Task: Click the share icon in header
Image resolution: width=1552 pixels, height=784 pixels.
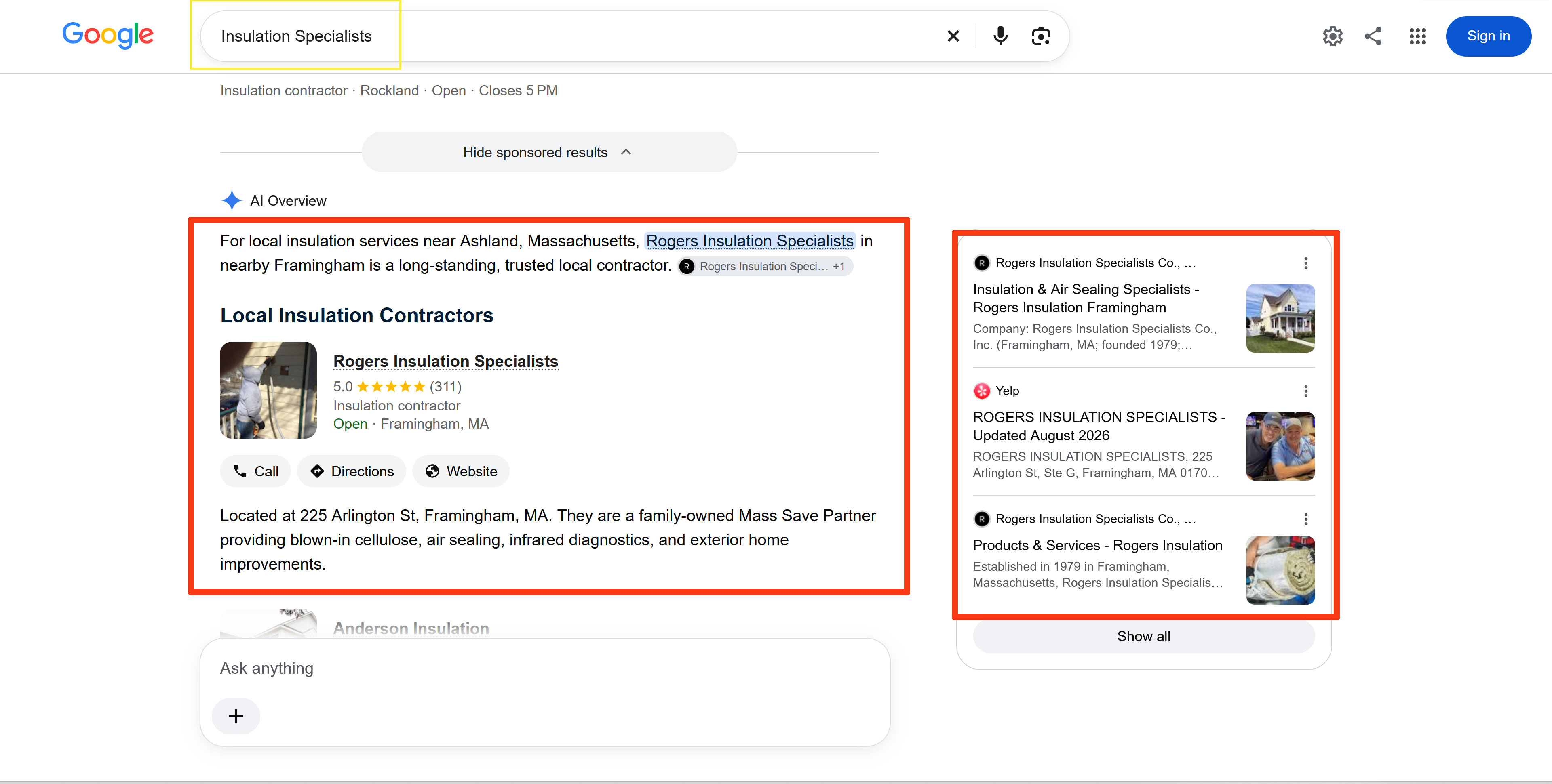Action: tap(1373, 36)
